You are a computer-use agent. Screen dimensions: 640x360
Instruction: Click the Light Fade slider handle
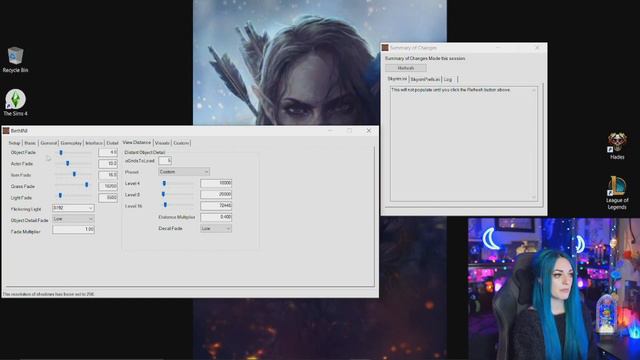pyautogui.click(x=60, y=196)
